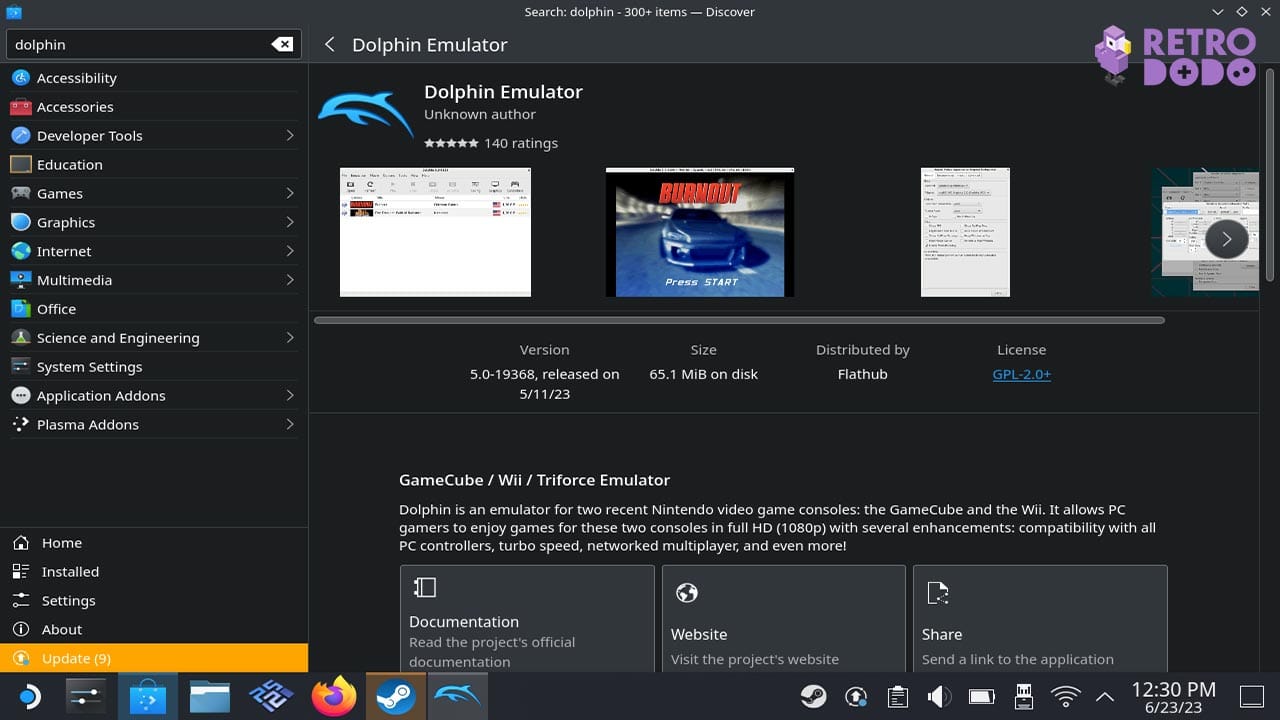1280x720 pixels.
Task: Open Dolphin file manager in taskbar
Action: click(210, 697)
